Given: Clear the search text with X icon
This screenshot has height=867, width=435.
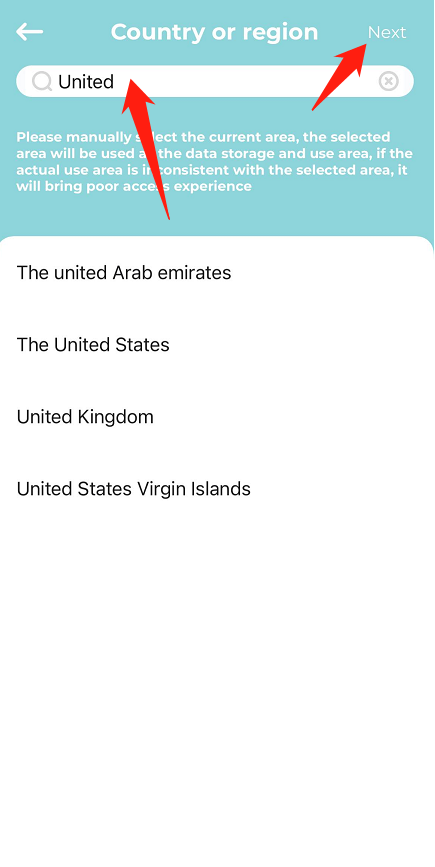Looking at the screenshot, I should (389, 82).
